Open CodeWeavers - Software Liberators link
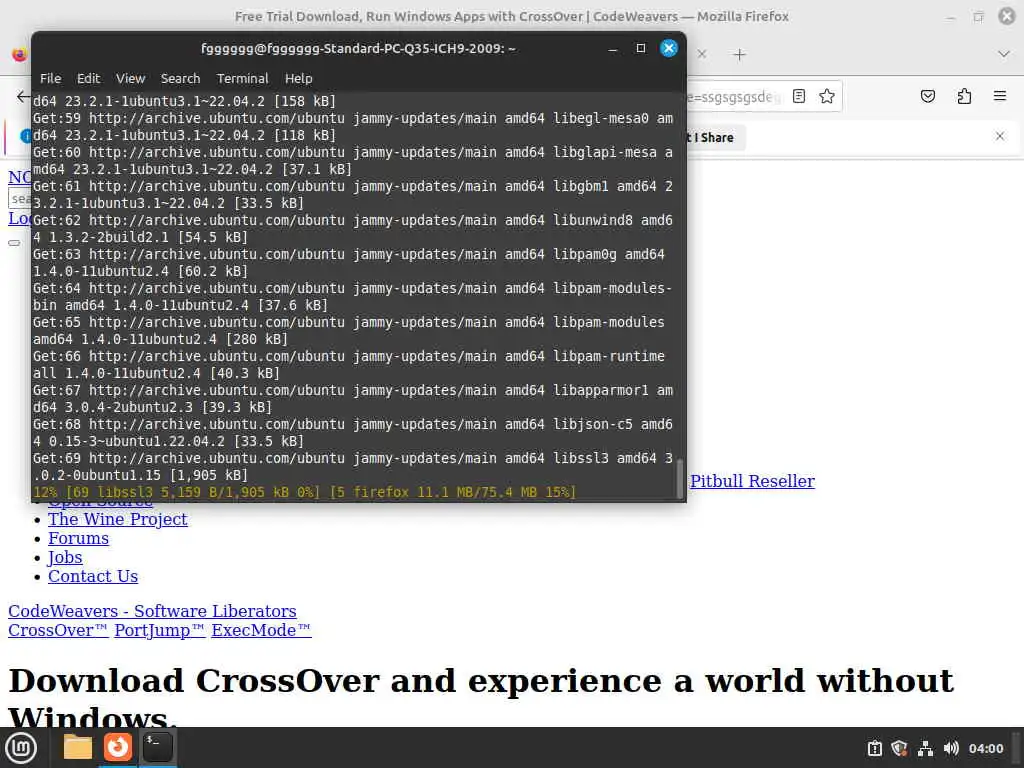The width and height of the screenshot is (1024, 768). [152, 611]
